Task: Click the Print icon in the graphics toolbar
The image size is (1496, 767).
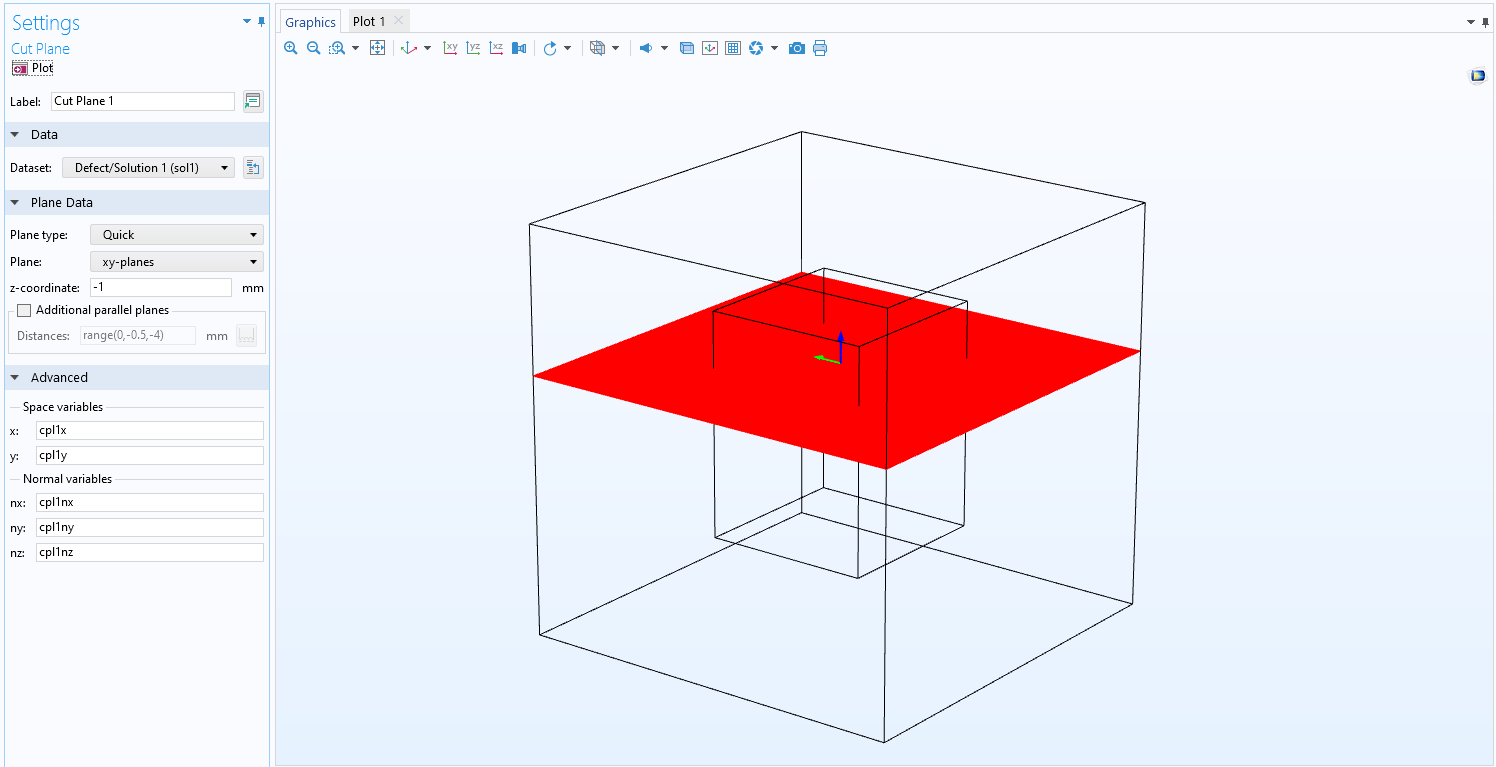Action: click(x=820, y=48)
